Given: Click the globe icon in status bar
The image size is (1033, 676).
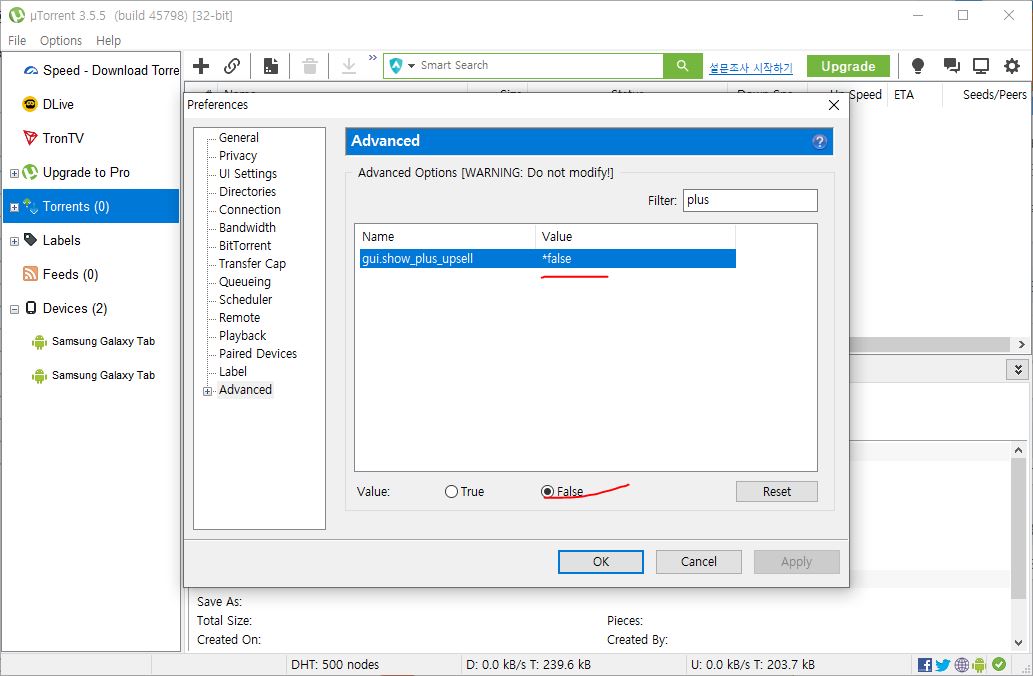Looking at the screenshot, I should tap(961, 665).
